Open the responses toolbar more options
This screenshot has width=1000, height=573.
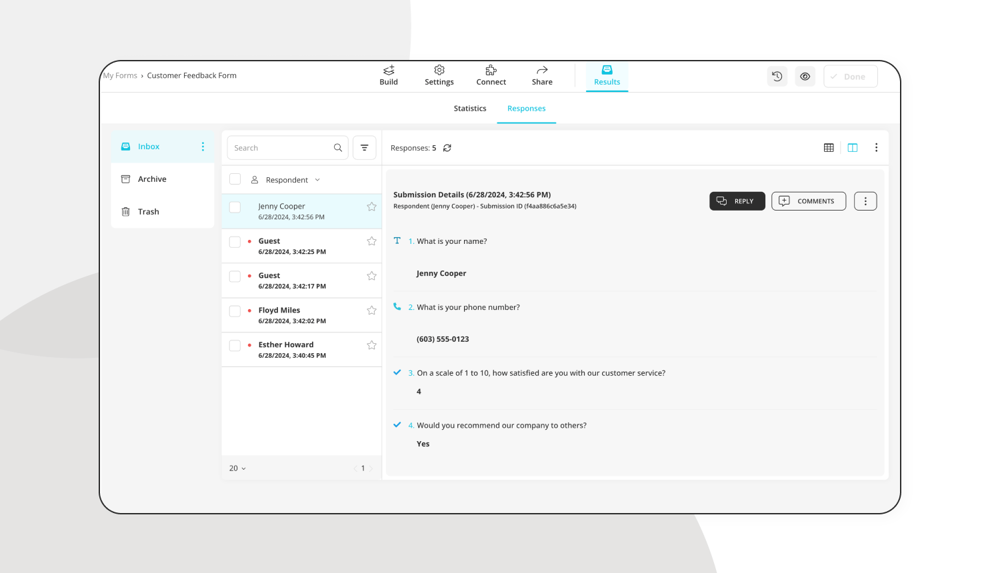(x=876, y=148)
